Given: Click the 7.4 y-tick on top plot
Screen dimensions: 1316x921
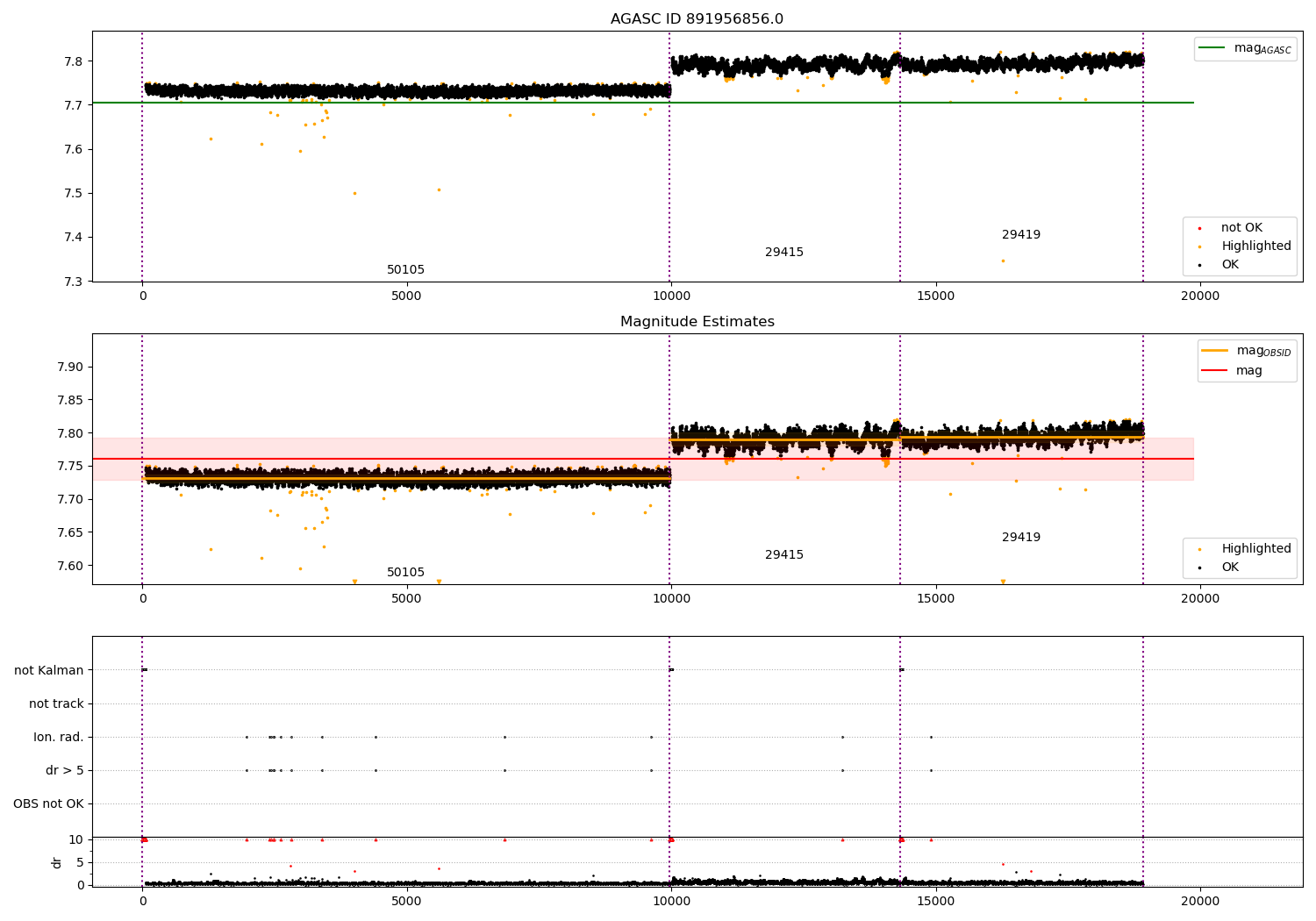Looking at the screenshot, I should click(75, 238).
